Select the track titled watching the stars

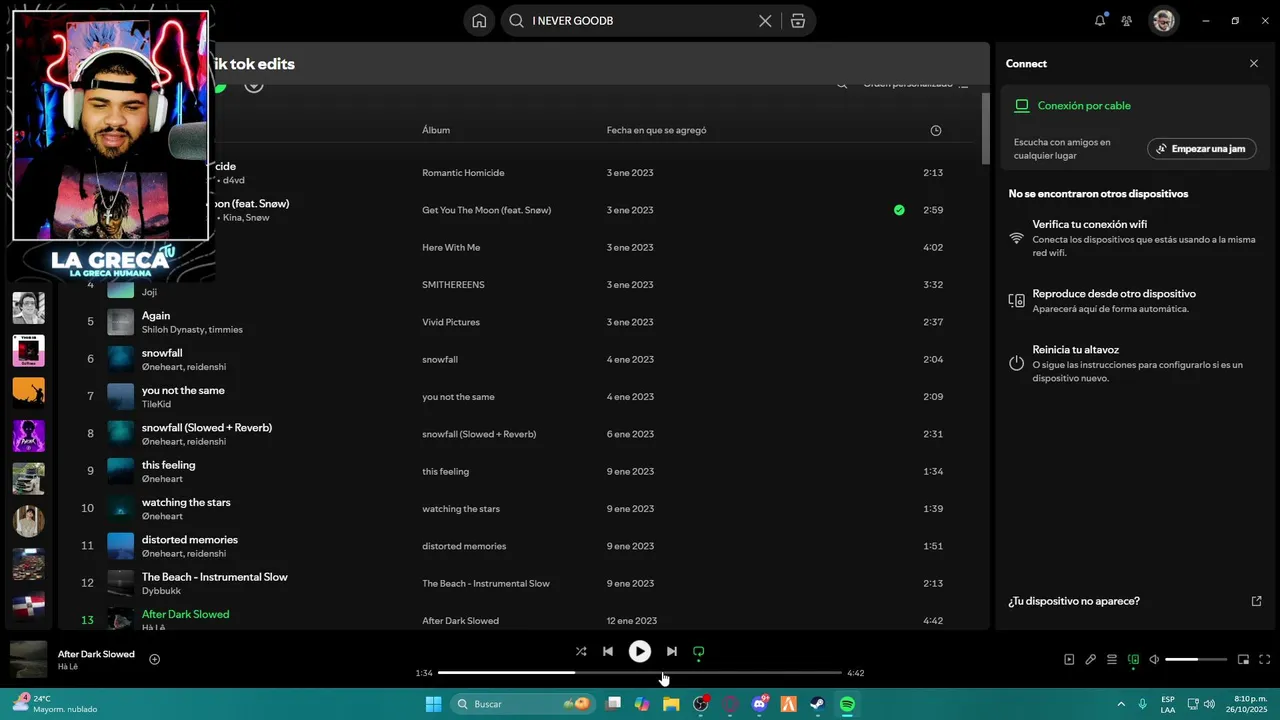(186, 502)
